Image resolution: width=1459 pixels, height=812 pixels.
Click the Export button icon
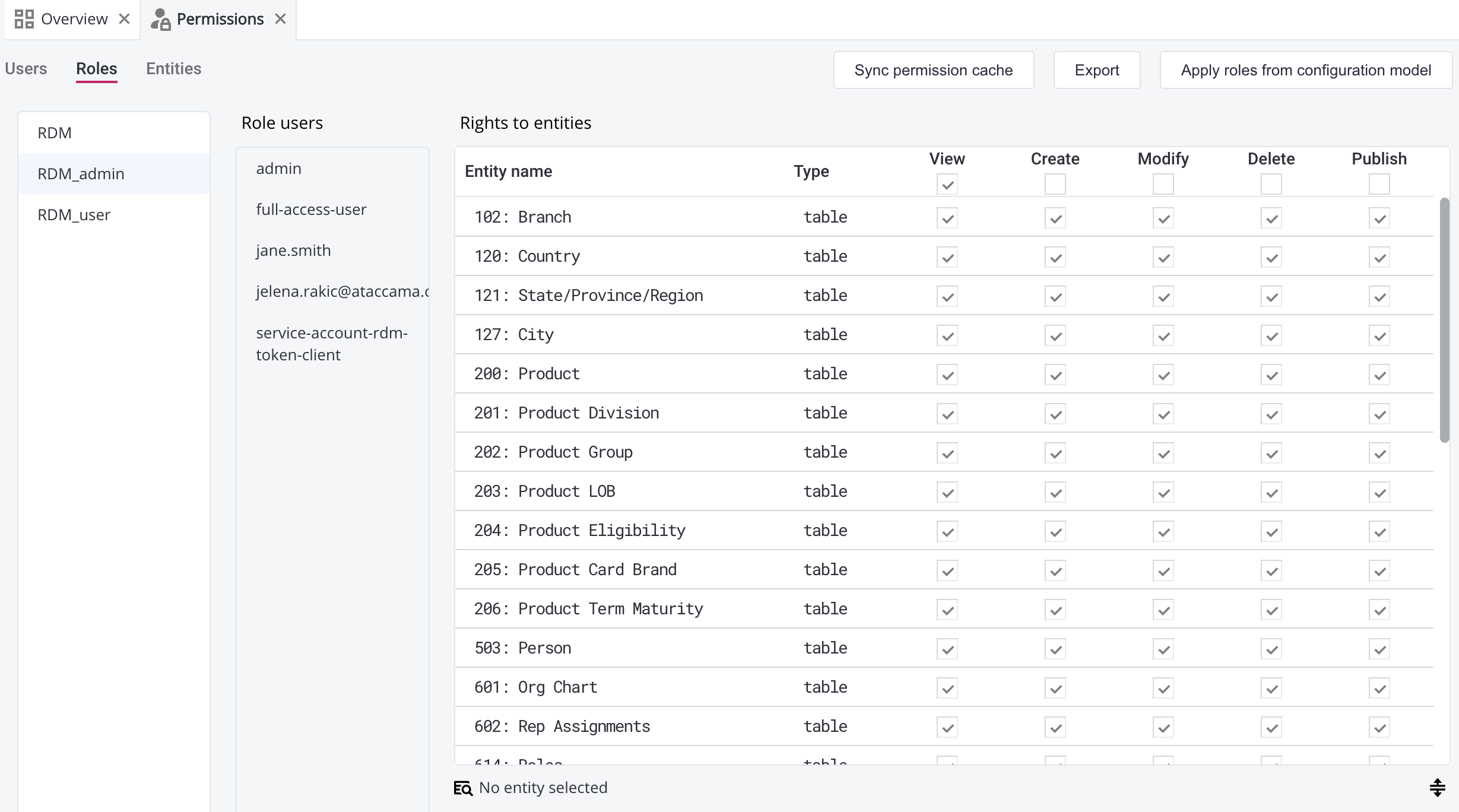[x=1097, y=69]
